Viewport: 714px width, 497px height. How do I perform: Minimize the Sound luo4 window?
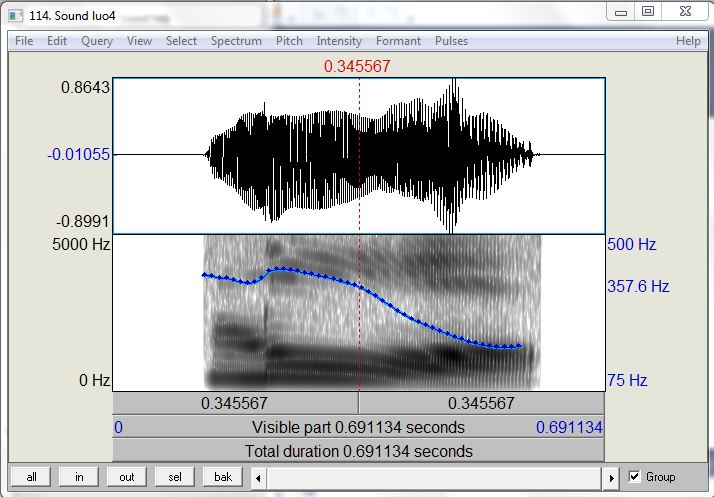tap(621, 12)
